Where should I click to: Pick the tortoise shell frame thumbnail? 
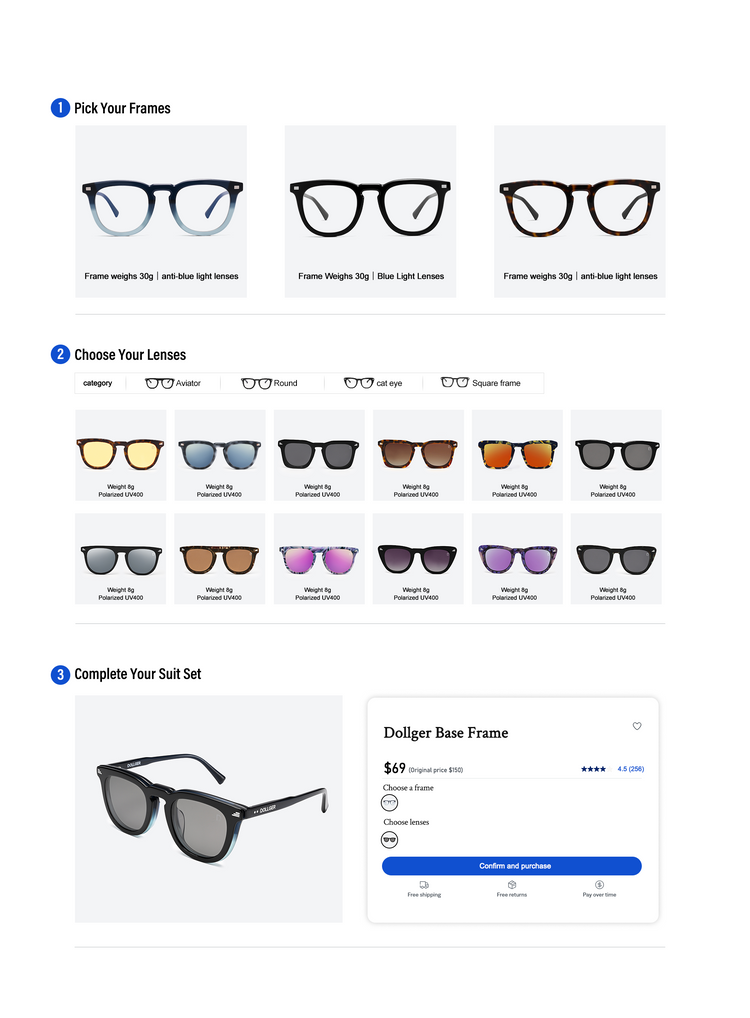580,212
